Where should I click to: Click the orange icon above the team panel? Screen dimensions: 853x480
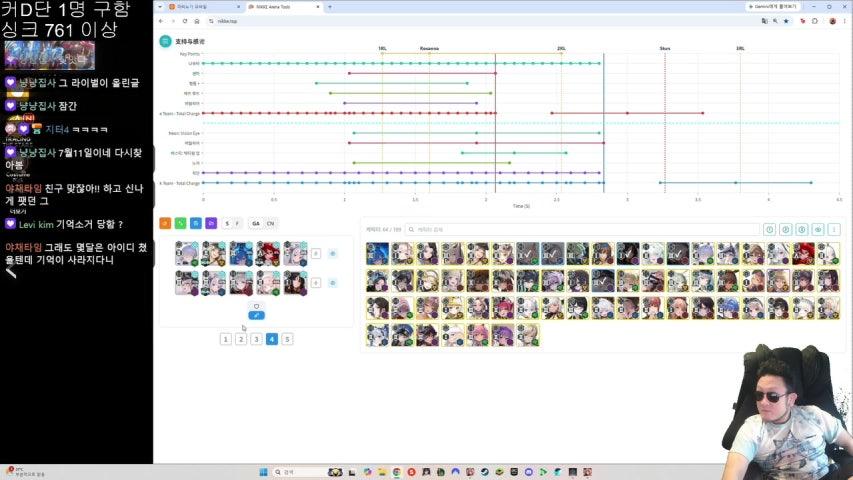pyautogui.click(x=165, y=223)
